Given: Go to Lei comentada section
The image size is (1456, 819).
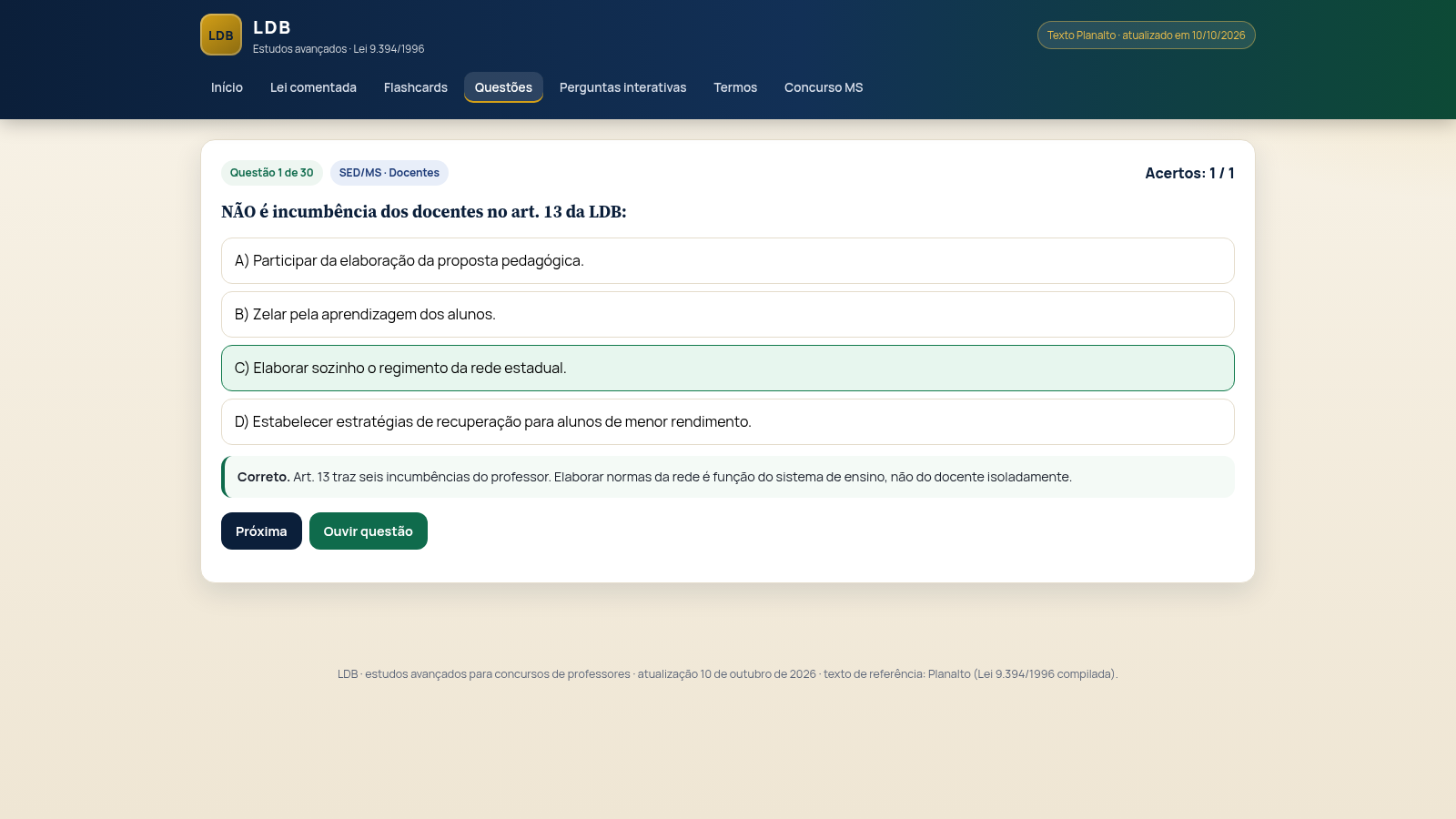Looking at the screenshot, I should (x=313, y=87).
